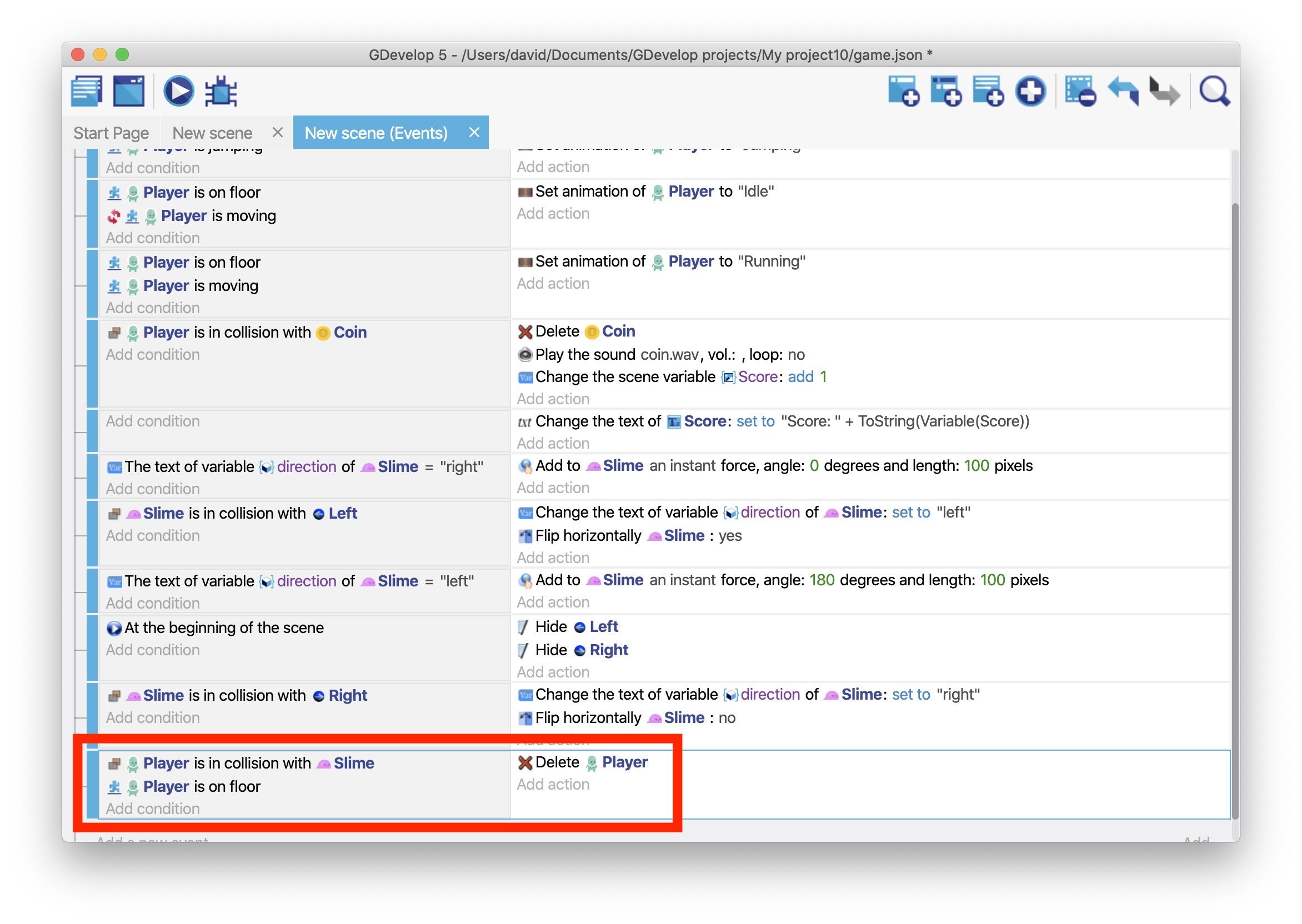Click the add comment toolbar icon
The image size is (1302, 924).
click(x=988, y=91)
